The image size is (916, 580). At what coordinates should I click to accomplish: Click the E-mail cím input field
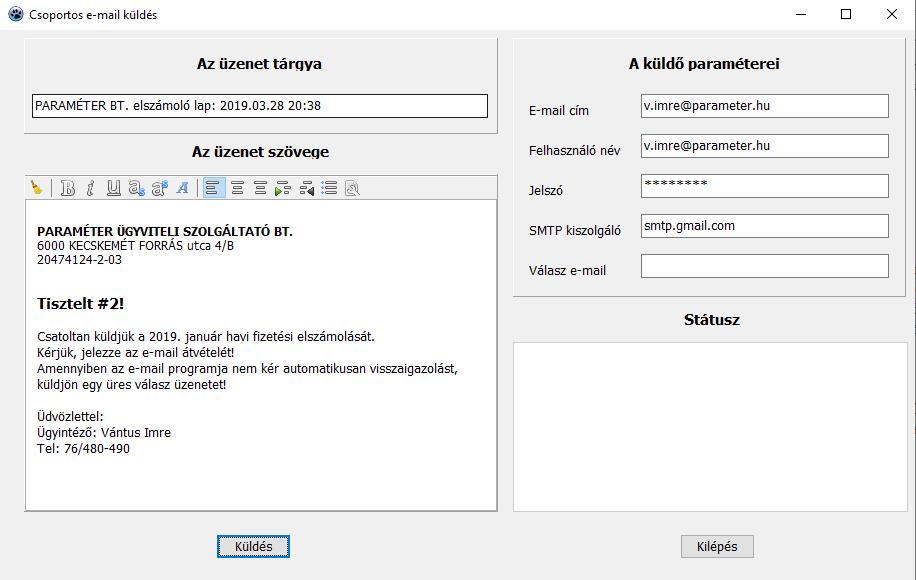click(765, 106)
